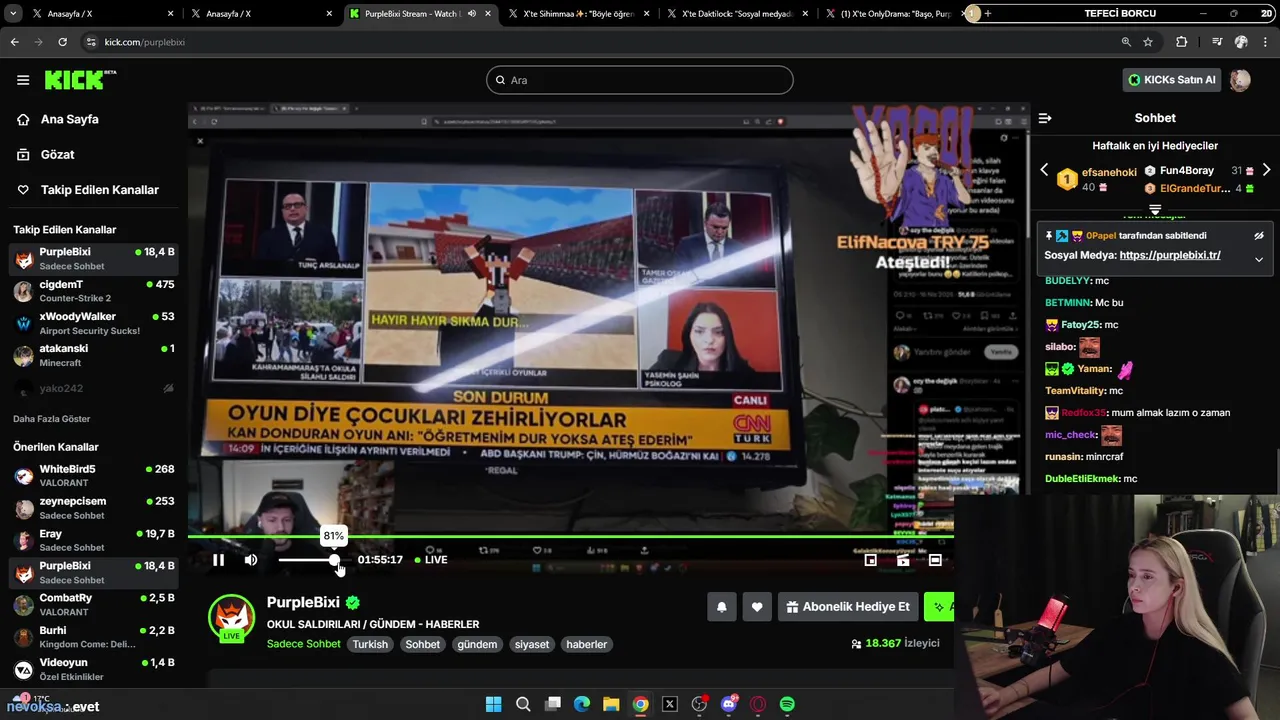Expand Daha Fazla Göster in followed channels
Viewport: 1280px width, 720px height.
tap(52, 418)
